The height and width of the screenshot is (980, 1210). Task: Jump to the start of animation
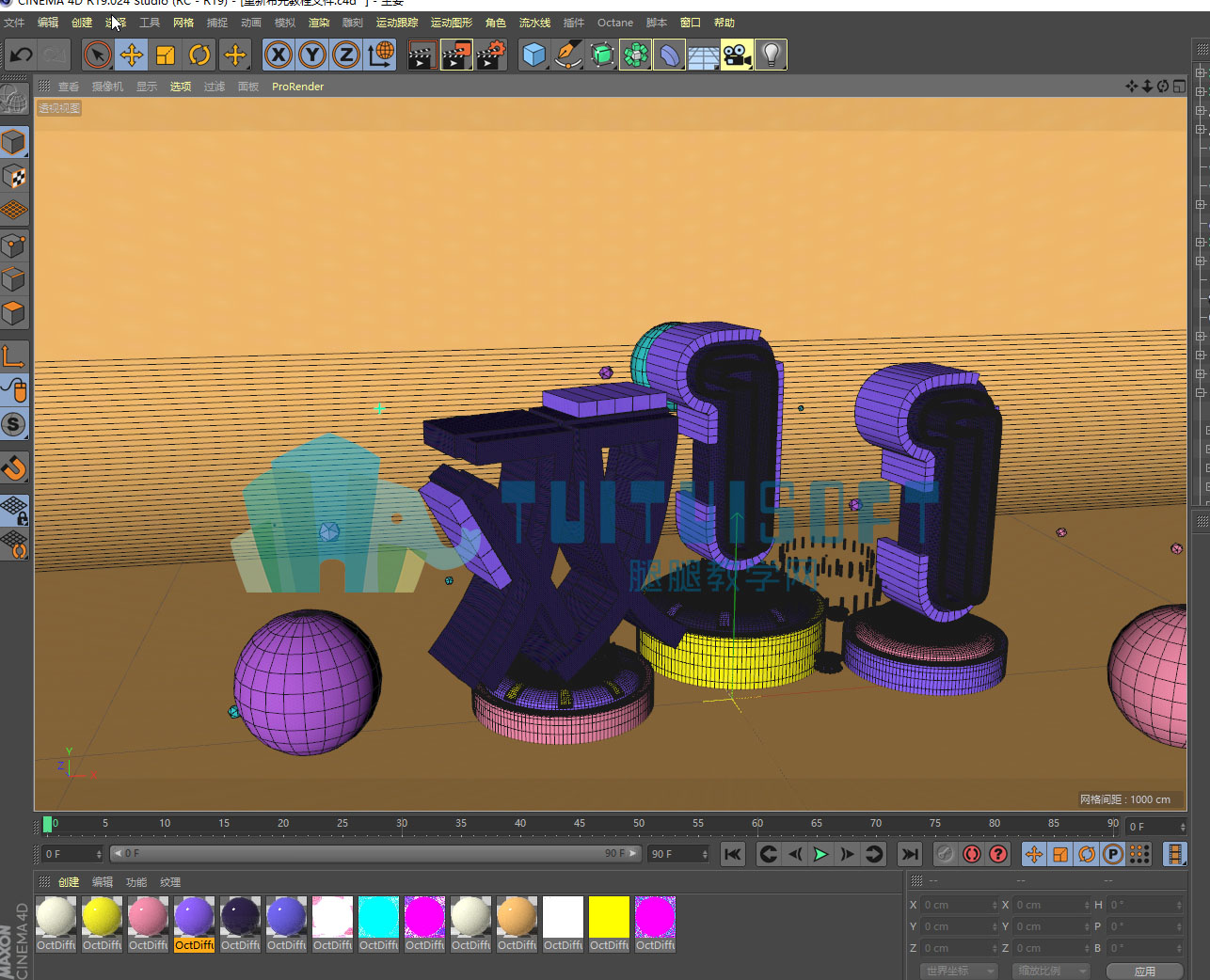[732, 854]
